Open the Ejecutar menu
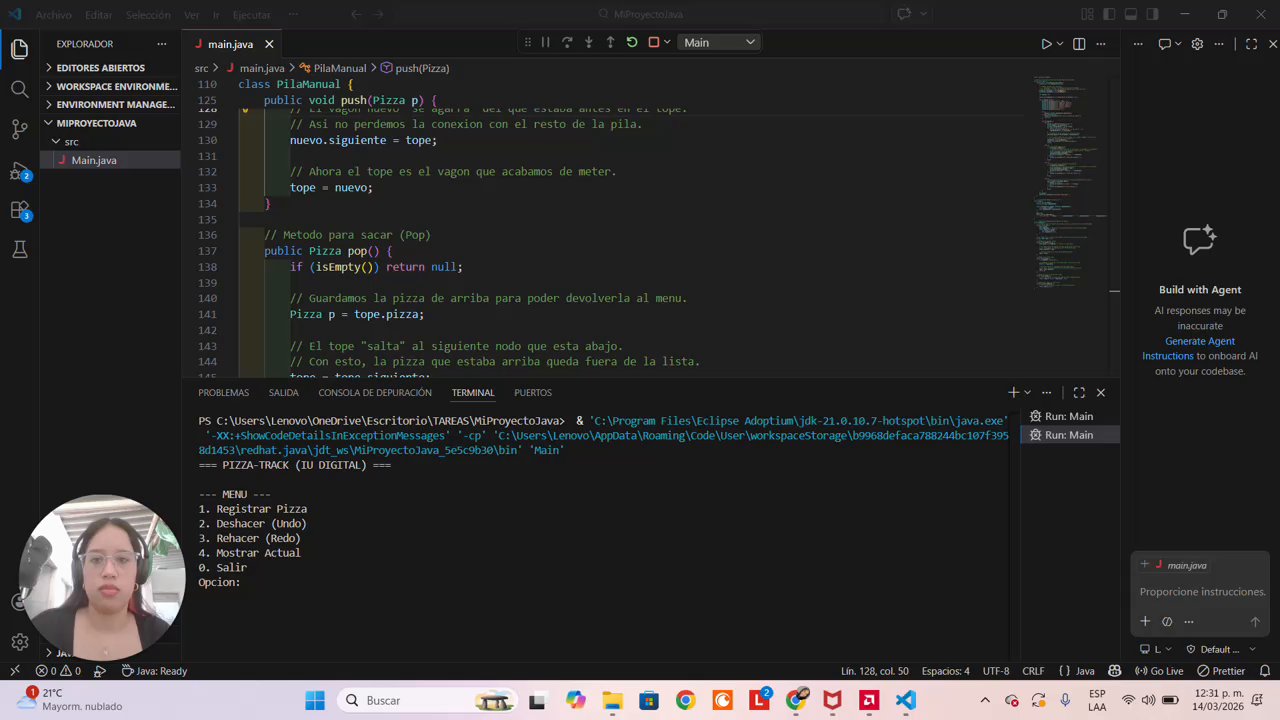1280x720 pixels. point(252,15)
